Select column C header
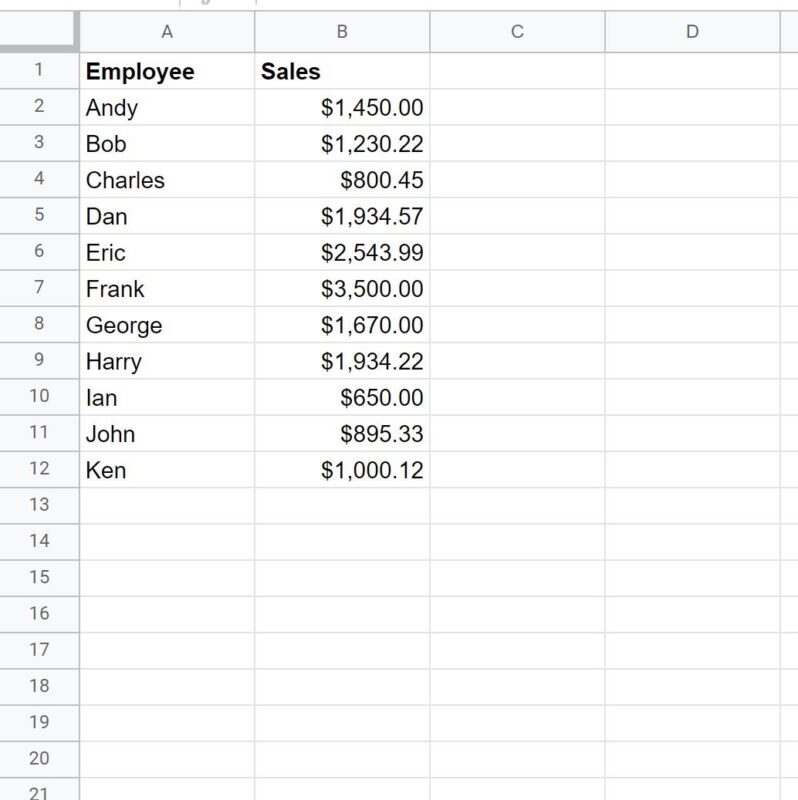The height and width of the screenshot is (800, 798). (x=517, y=32)
